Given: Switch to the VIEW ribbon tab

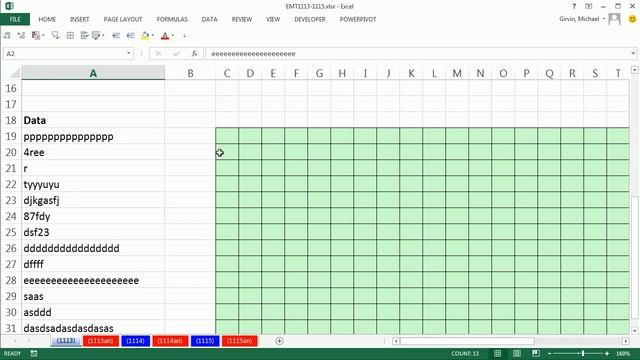Looking at the screenshot, I should (x=273, y=19).
